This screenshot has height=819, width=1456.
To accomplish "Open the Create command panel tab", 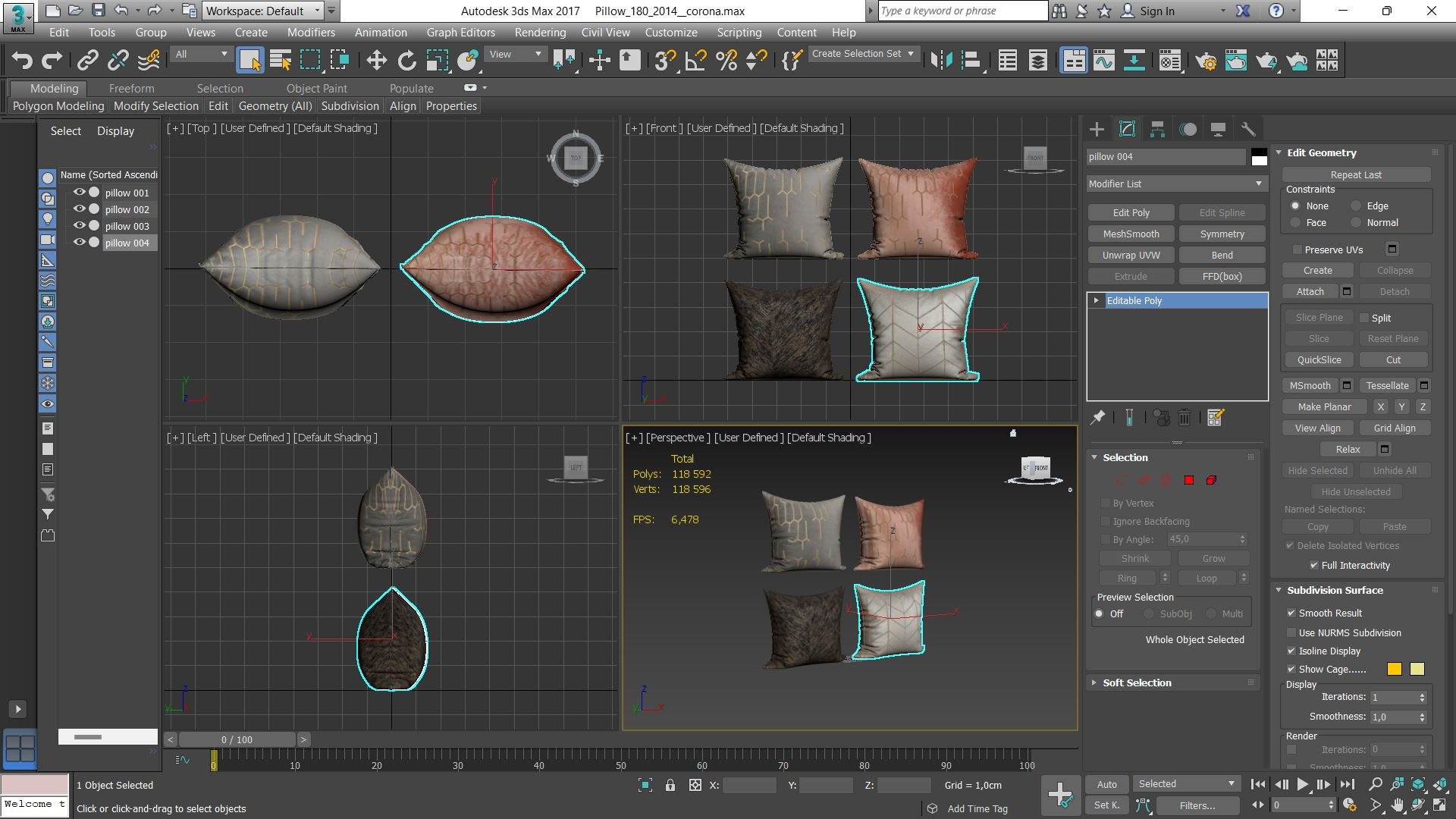I will pyautogui.click(x=1097, y=129).
